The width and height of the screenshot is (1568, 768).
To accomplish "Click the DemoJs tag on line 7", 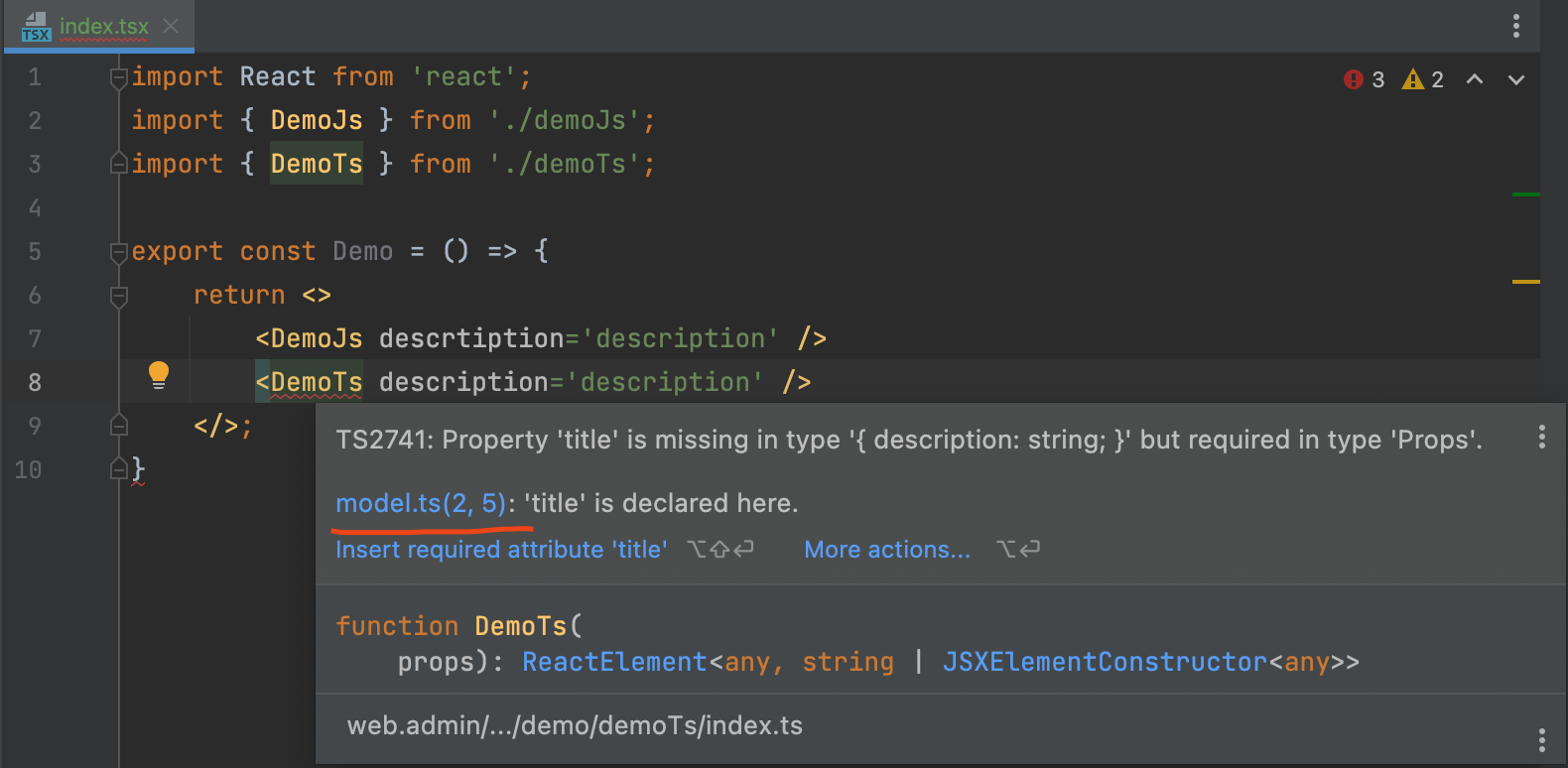I will (317, 338).
